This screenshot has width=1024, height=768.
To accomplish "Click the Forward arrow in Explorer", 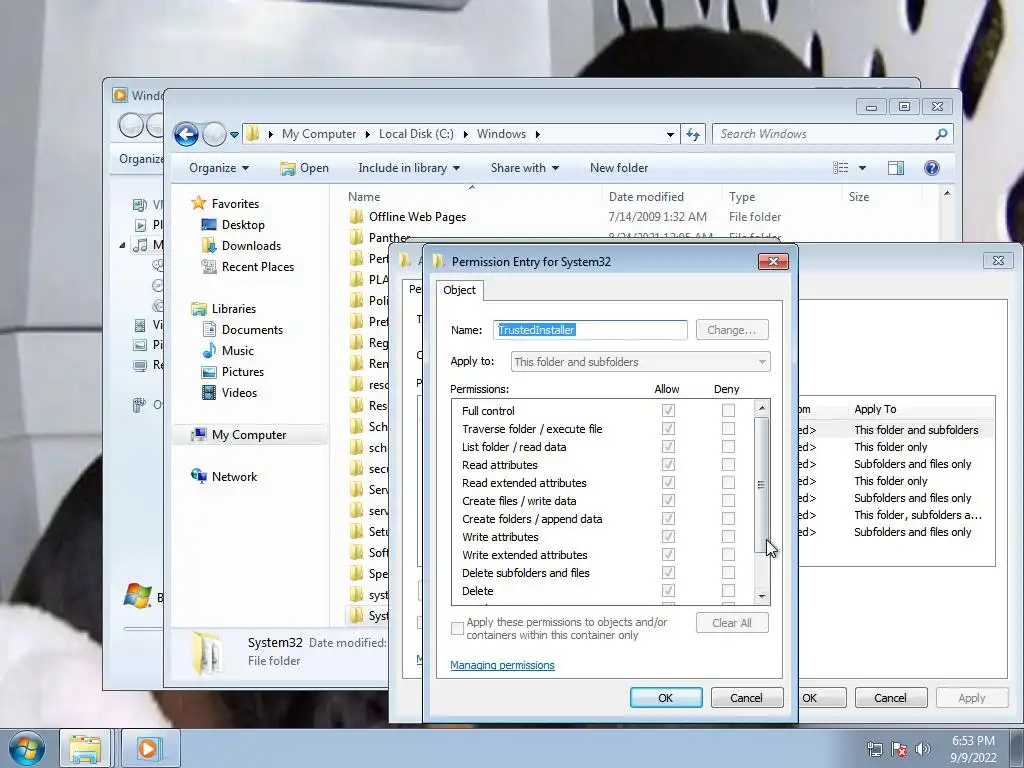I will [x=214, y=135].
